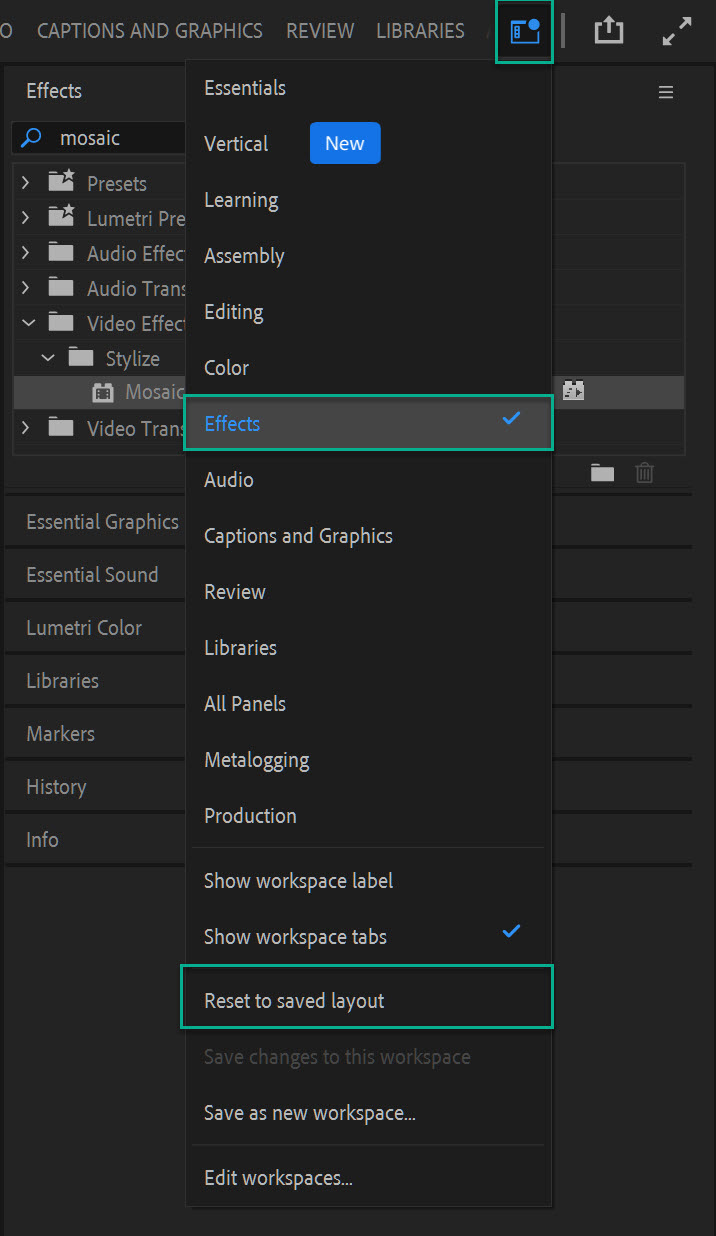Click the trash delete icon
This screenshot has height=1236, width=716.
(645, 473)
